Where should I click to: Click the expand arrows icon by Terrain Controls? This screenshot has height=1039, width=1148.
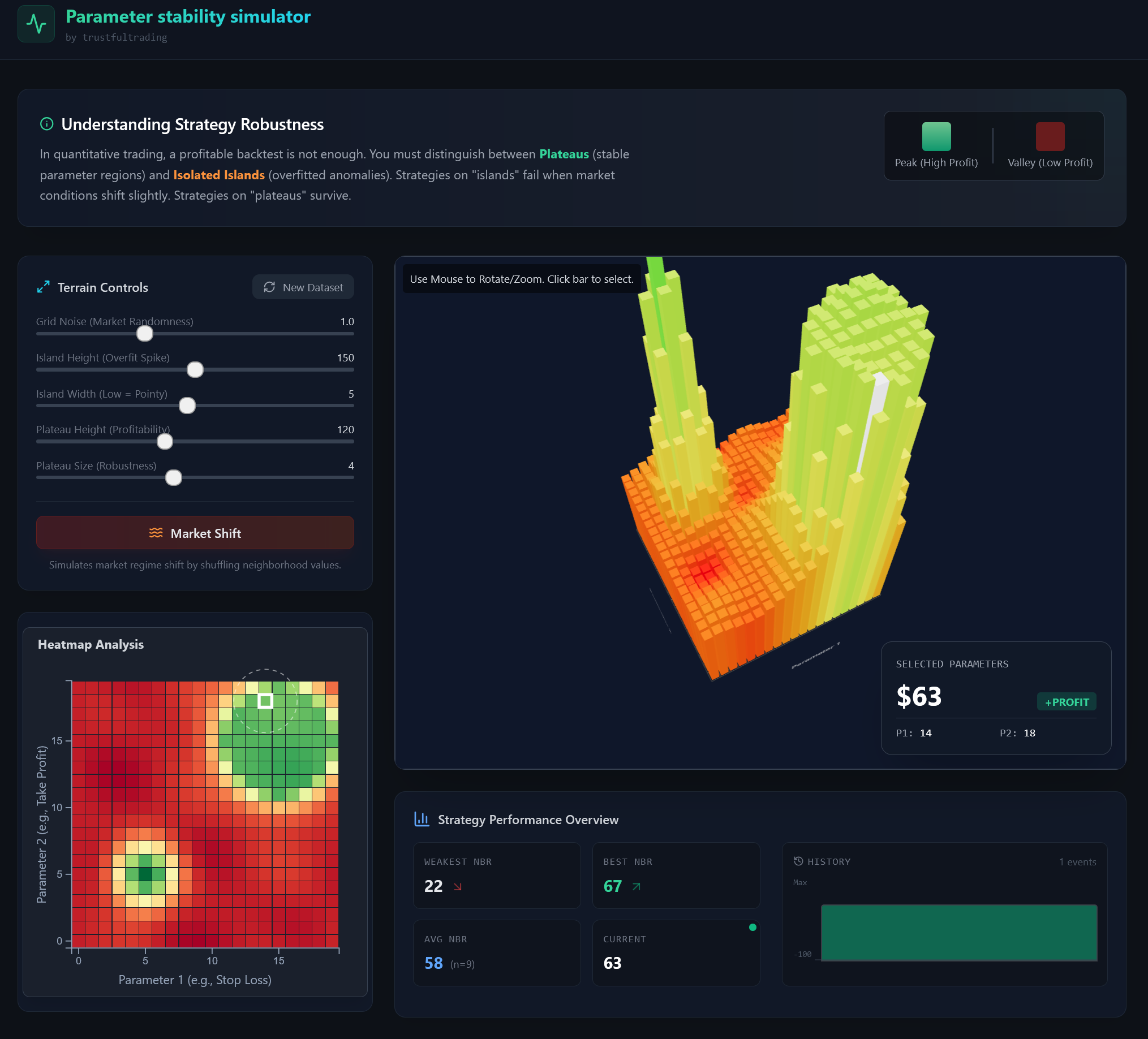click(43, 287)
